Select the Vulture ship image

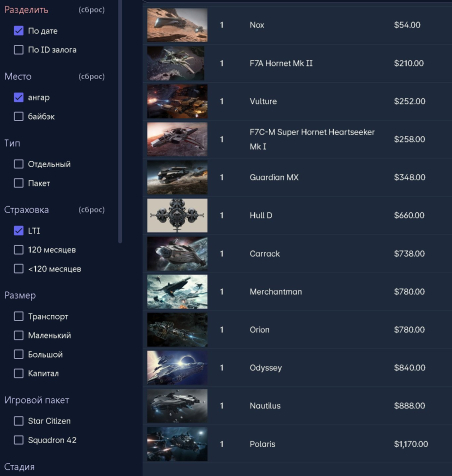177,101
